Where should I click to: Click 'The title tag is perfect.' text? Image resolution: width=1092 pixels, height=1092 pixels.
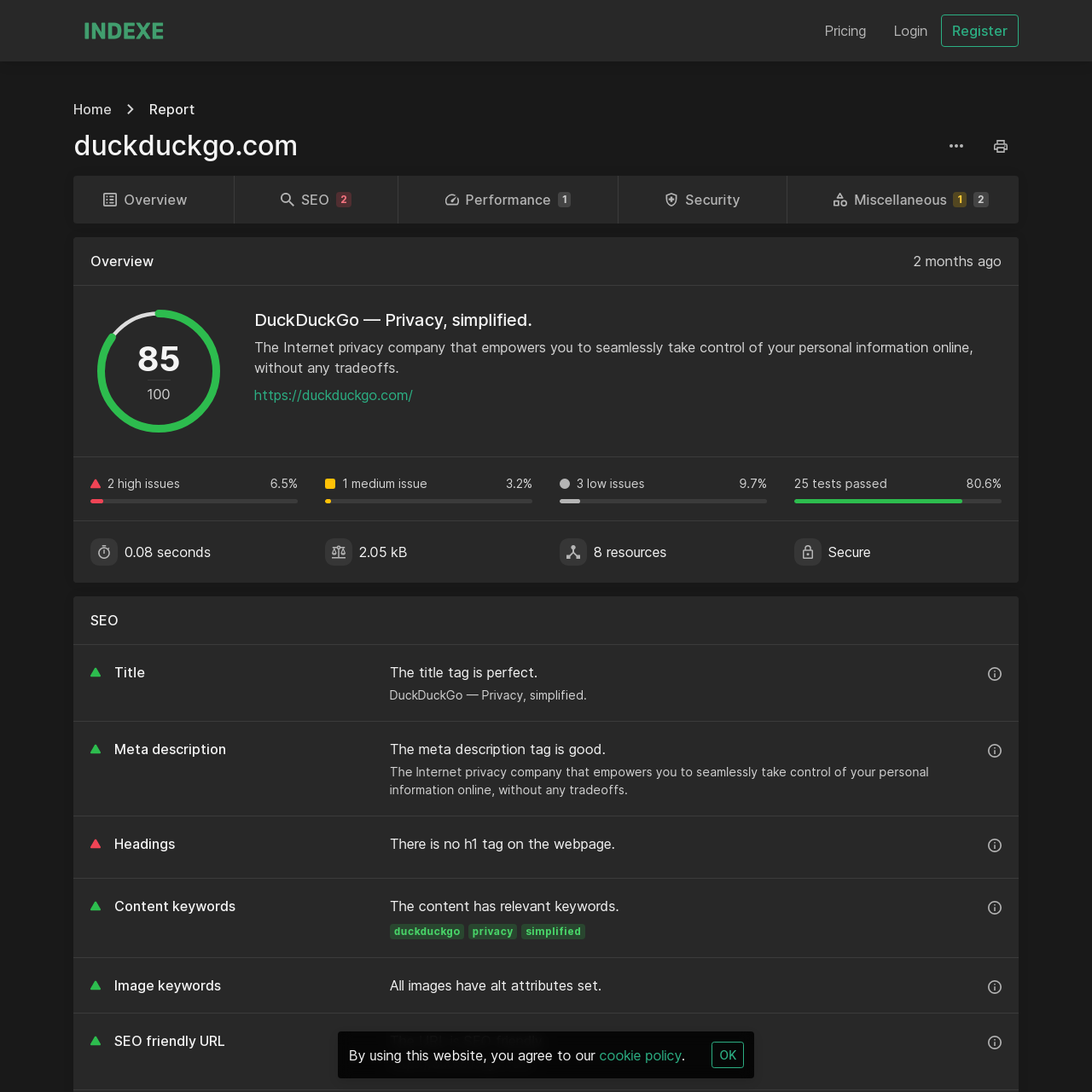(463, 672)
